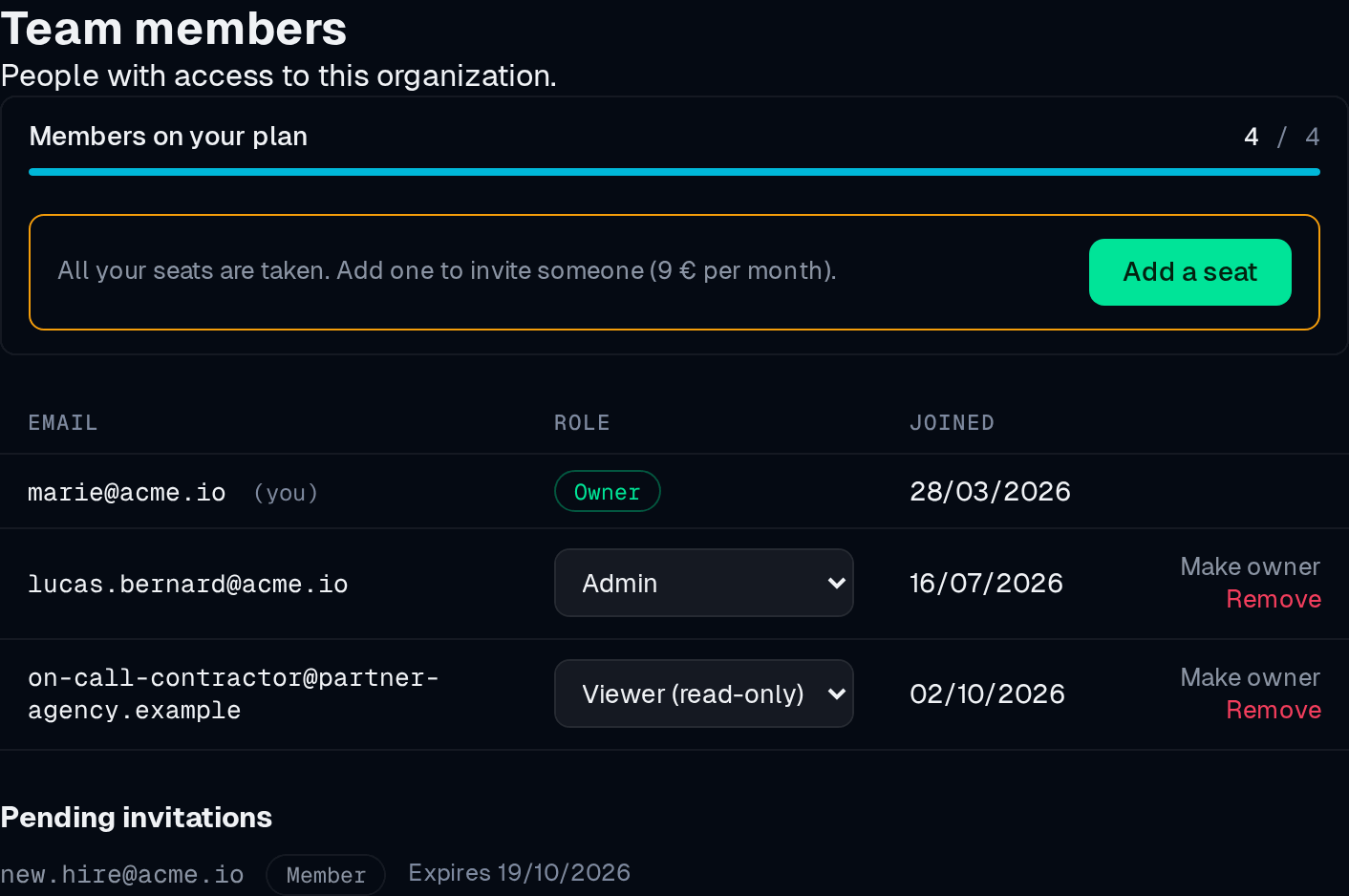1349x896 pixels.
Task: Select the lucas.bernard@acme.io email text
Action: click(x=187, y=584)
